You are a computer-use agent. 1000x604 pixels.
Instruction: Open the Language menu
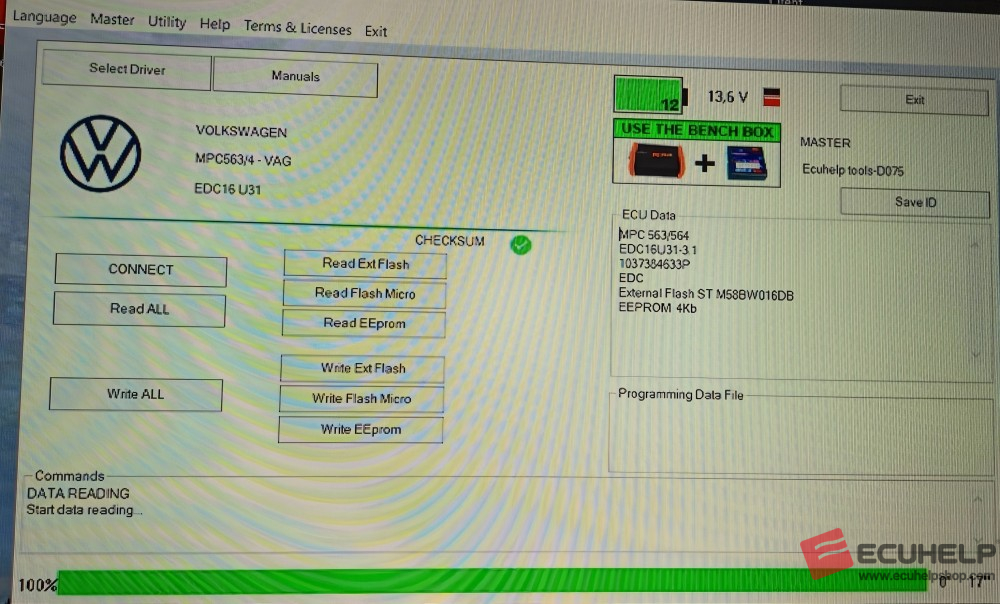point(44,18)
